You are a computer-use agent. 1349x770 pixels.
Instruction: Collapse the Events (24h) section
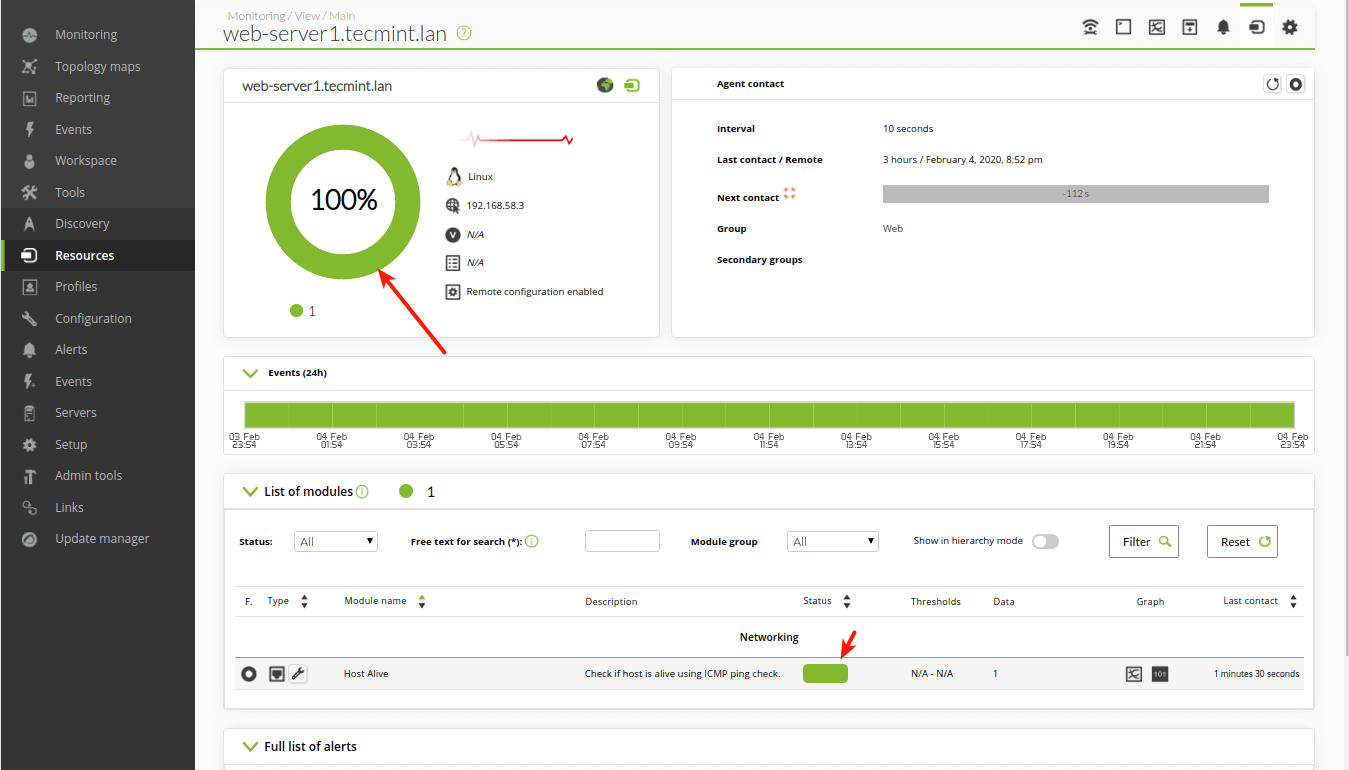click(251, 373)
